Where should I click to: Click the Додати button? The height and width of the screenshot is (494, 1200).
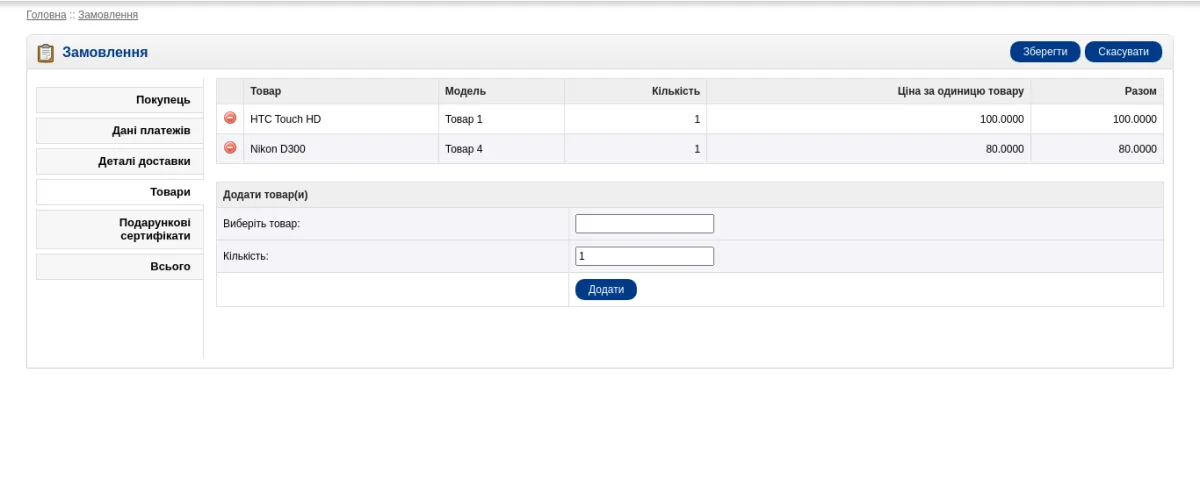(606, 290)
